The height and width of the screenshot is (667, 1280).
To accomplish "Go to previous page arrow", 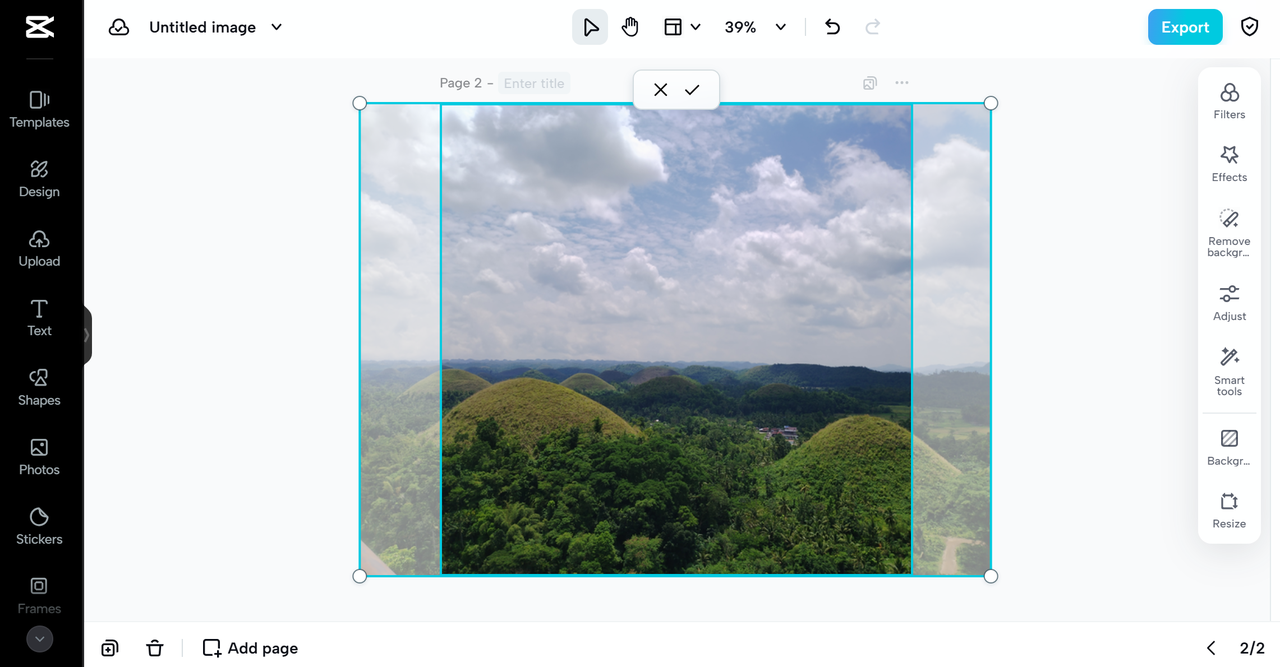I will pos(1211,648).
